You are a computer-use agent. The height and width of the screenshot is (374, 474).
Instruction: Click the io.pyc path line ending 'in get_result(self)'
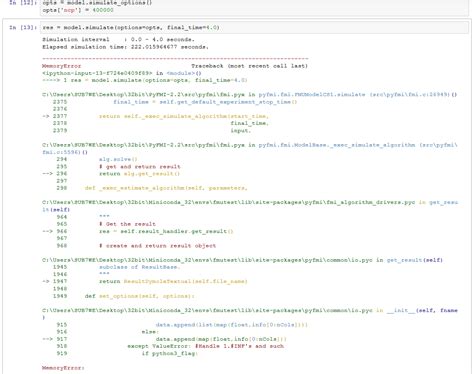(x=242, y=260)
